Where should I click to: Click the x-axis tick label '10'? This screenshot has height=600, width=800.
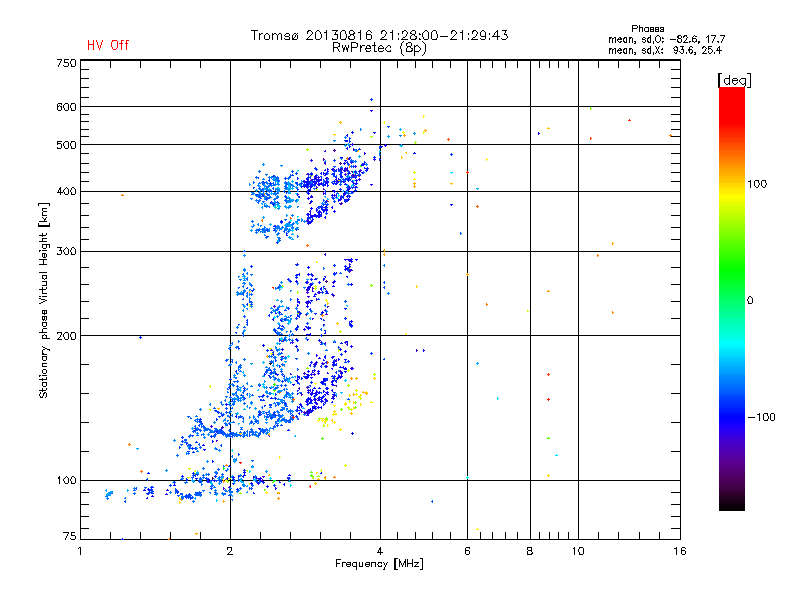(x=578, y=551)
